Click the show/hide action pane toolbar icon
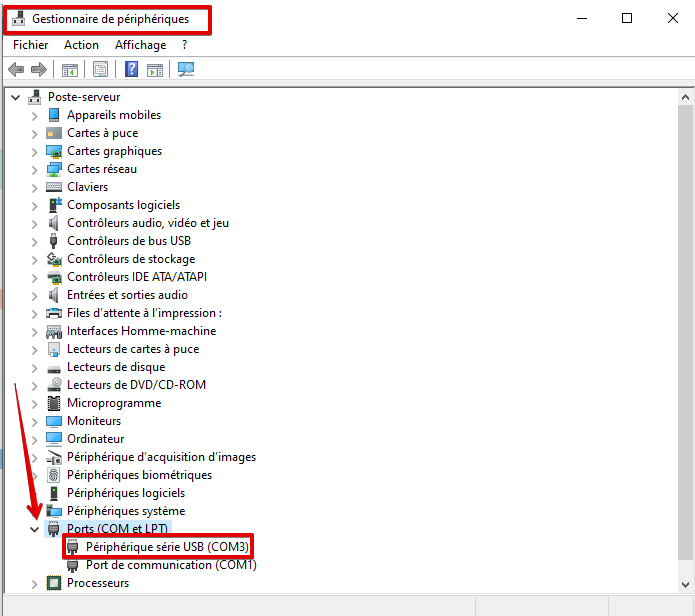Viewport: 695px width, 616px height. click(155, 70)
